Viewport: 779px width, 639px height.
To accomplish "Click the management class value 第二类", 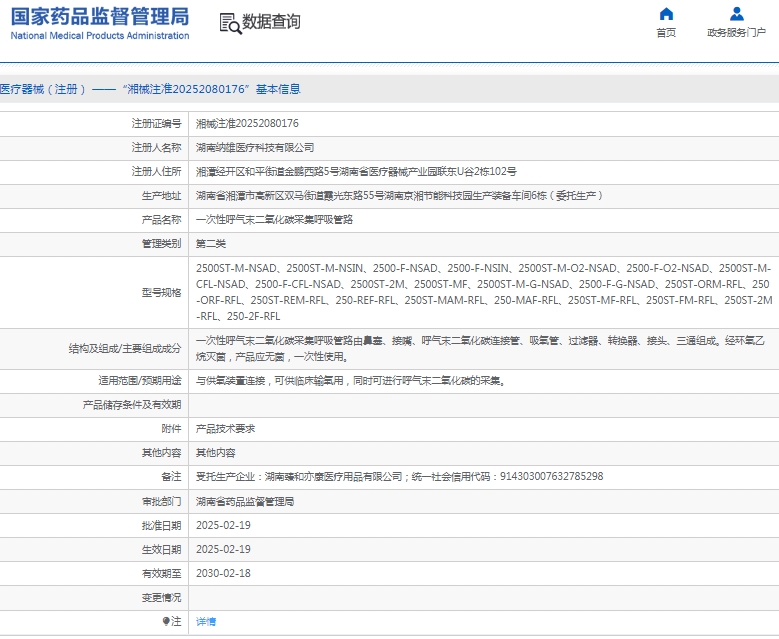I will click(x=211, y=243).
